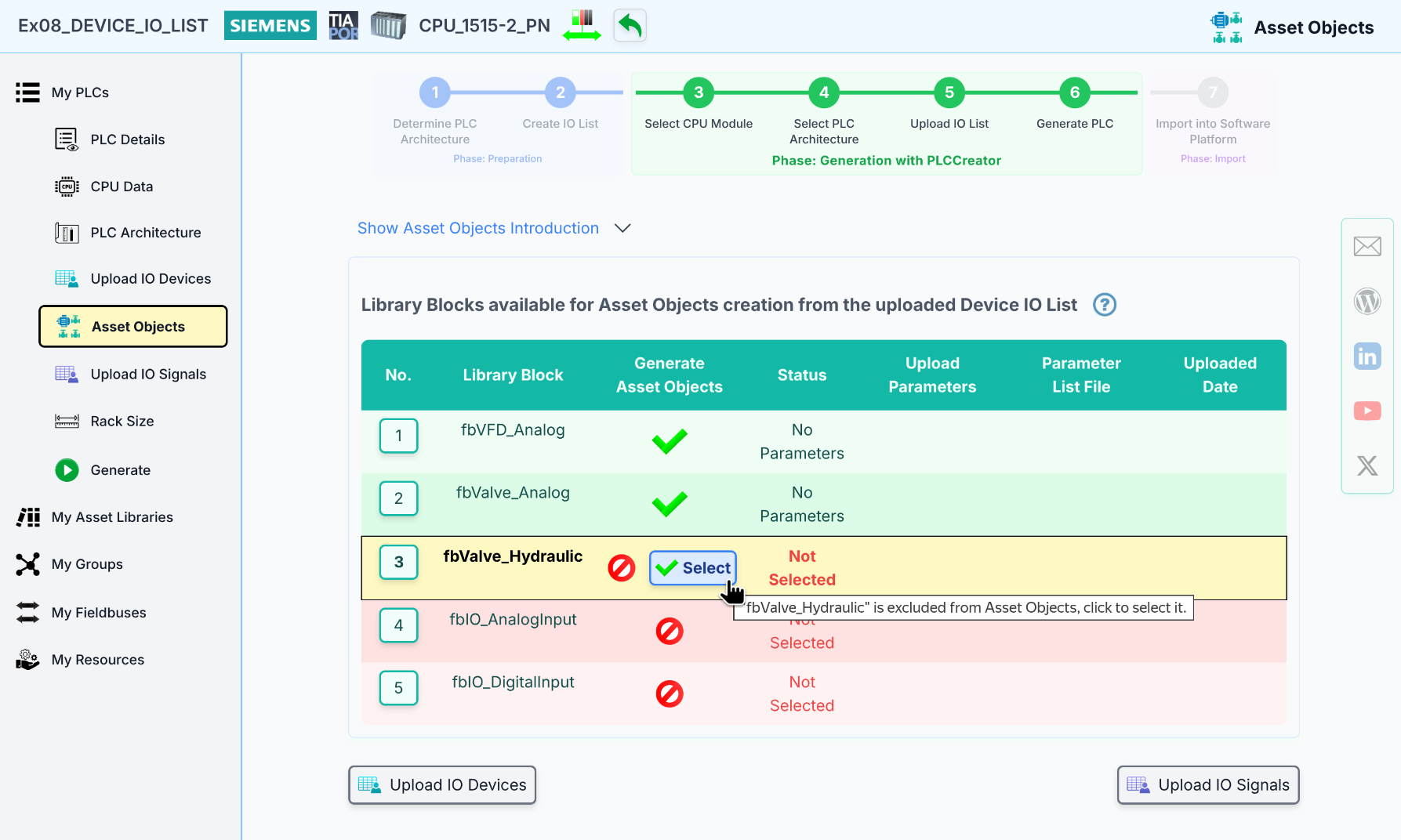Open PLC Architecture in sidebar
This screenshot has width=1401, height=840.
point(145,233)
